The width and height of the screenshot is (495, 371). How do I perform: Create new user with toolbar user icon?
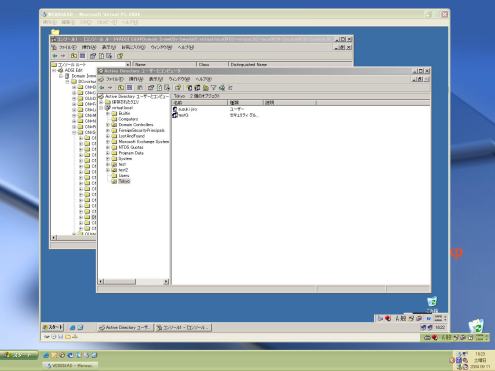tap(189, 88)
